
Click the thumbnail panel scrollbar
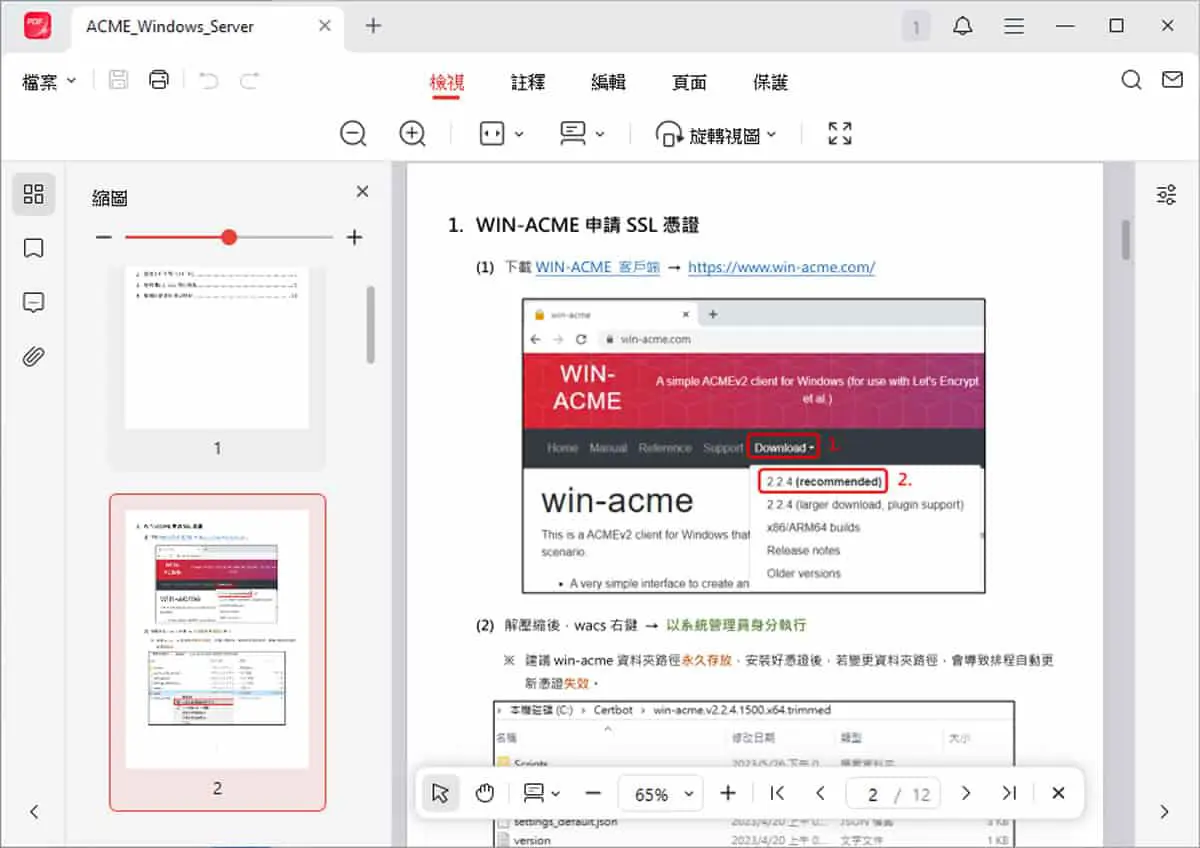(x=371, y=325)
